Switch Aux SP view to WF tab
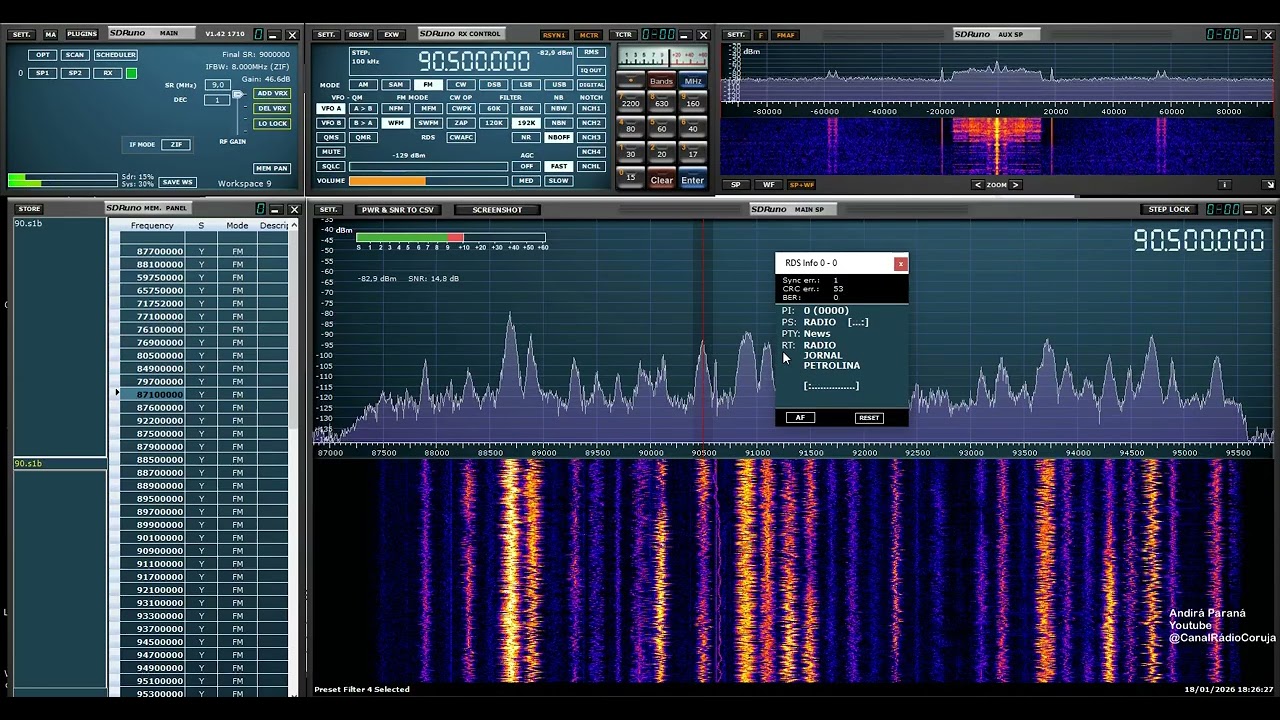1280x720 pixels. pos(768,185)
